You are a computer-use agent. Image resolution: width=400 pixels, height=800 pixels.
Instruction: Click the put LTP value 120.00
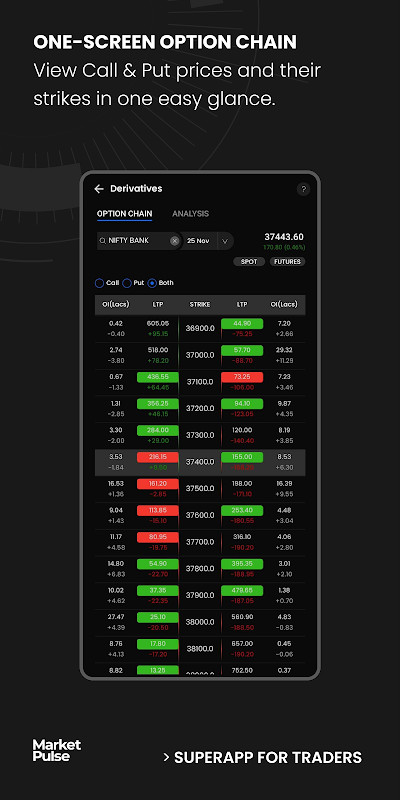click(x=242, y=430)
